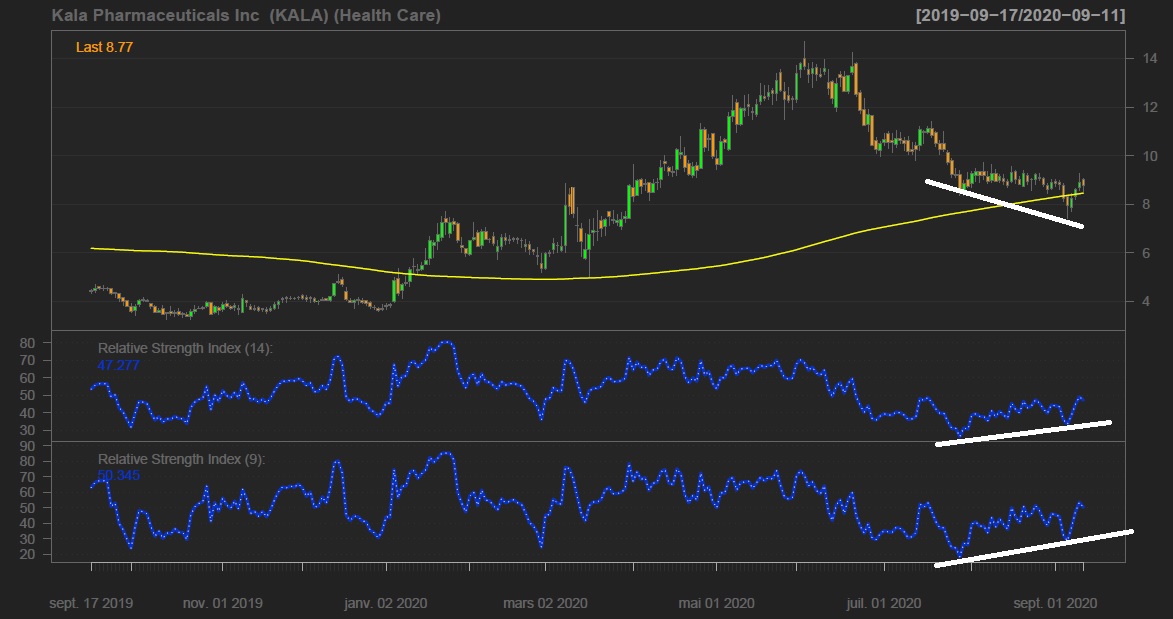Click the 'Last 8.77' price label
The height and width of the screenshot is (619, 1173).
point(104,47)
